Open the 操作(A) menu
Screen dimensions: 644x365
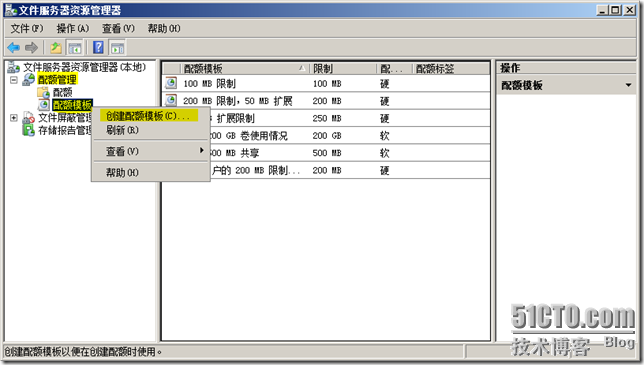(x=73, y=29)
